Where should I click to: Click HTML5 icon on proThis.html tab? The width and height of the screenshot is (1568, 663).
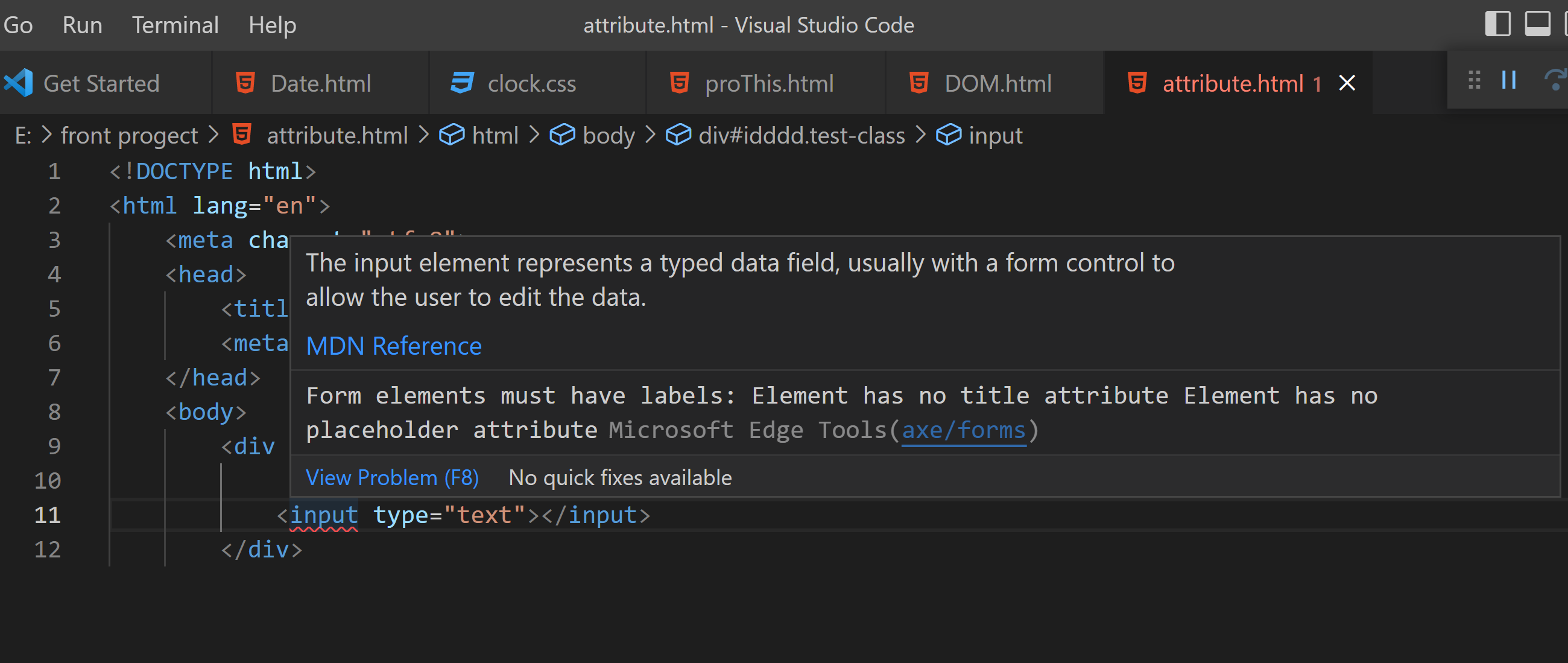click(679, 82)
